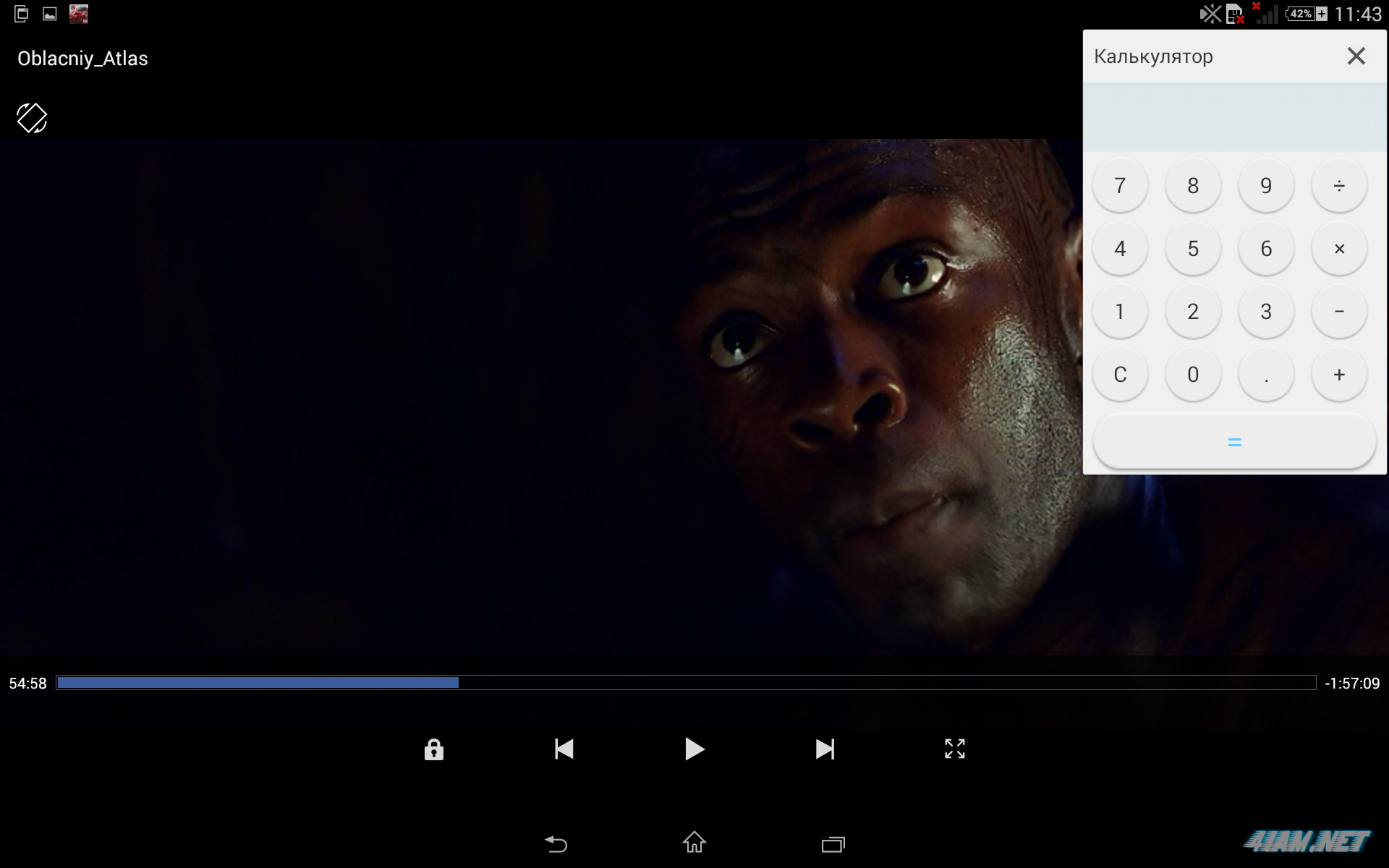Tap the battery 42% indicator
The width and height of the screenshot is (1389, 868).
tap(1307, 14)
